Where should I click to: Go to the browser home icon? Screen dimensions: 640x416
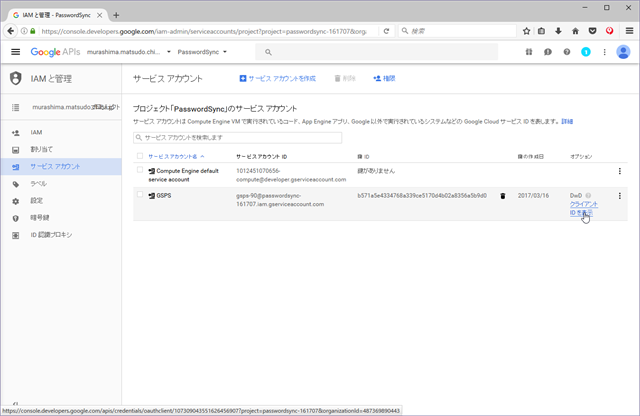(x=576, y=31)
